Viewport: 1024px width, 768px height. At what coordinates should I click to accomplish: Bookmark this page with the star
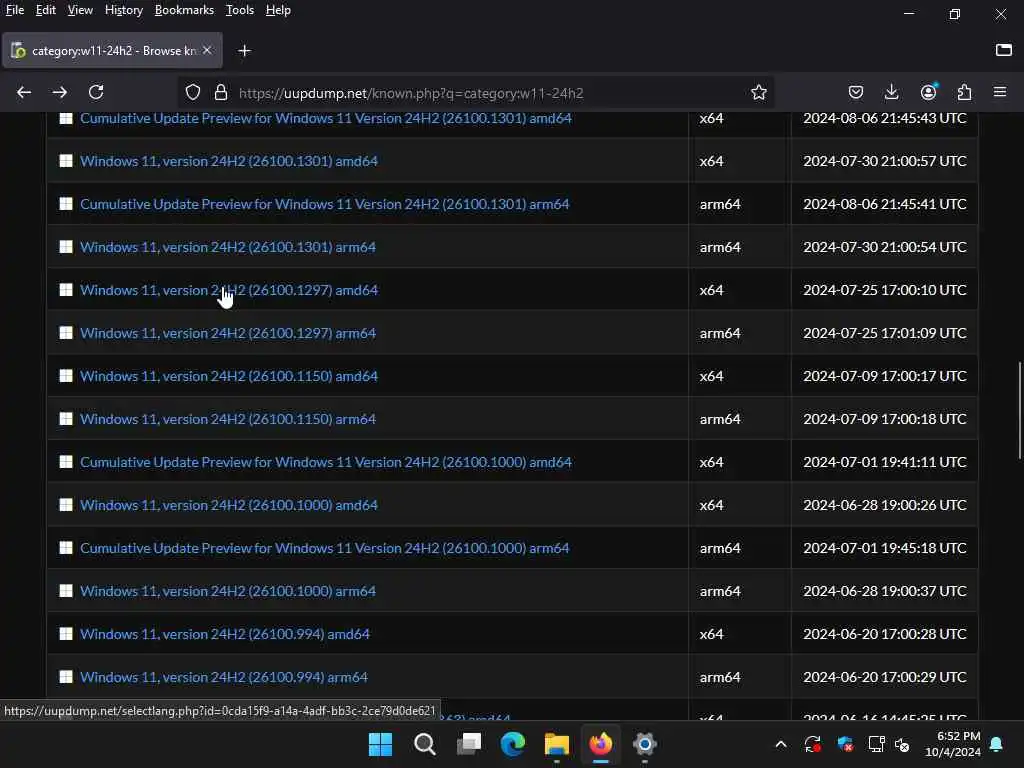click(758, 93)
